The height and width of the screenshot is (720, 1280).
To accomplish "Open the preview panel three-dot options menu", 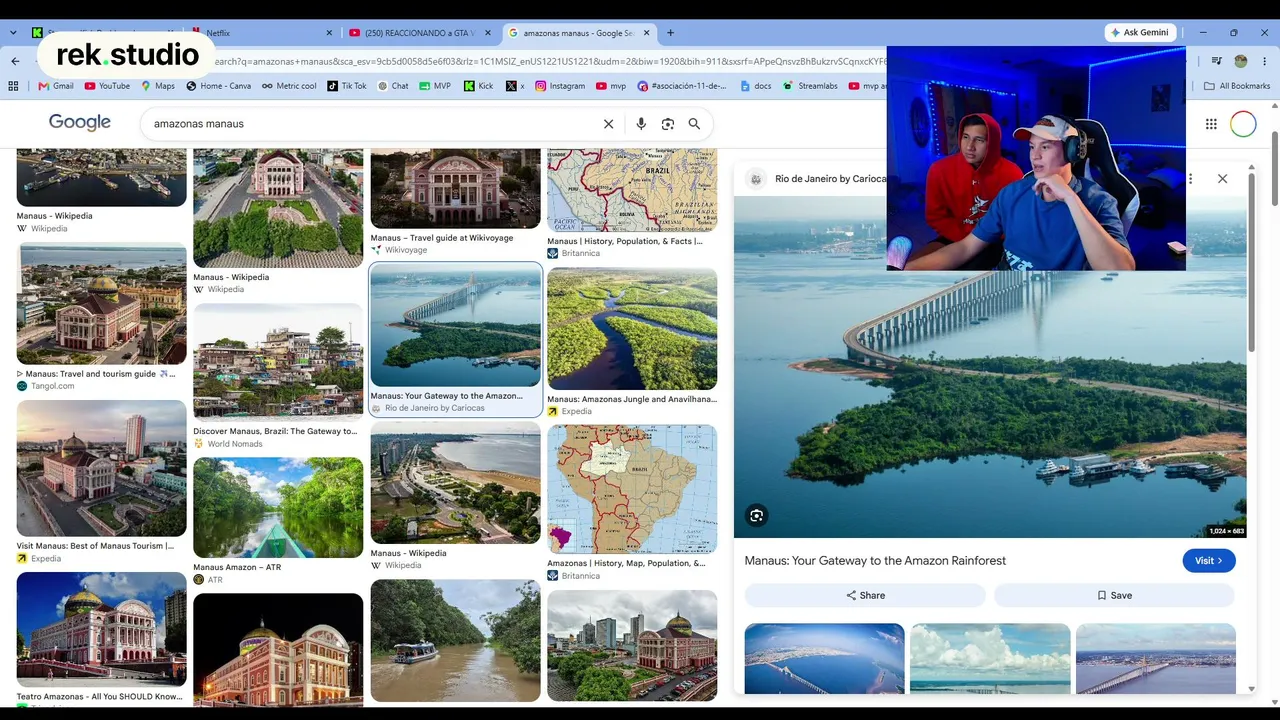I will click(x=1190, y=179).
